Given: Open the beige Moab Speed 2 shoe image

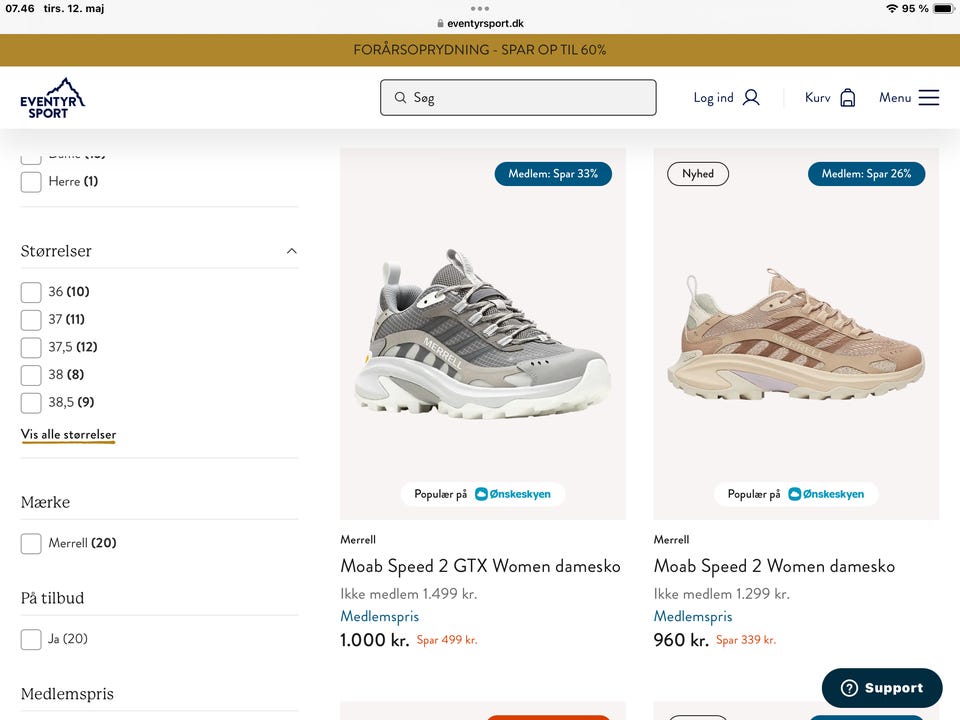Looking at the screenshot, I should [796, 334].
